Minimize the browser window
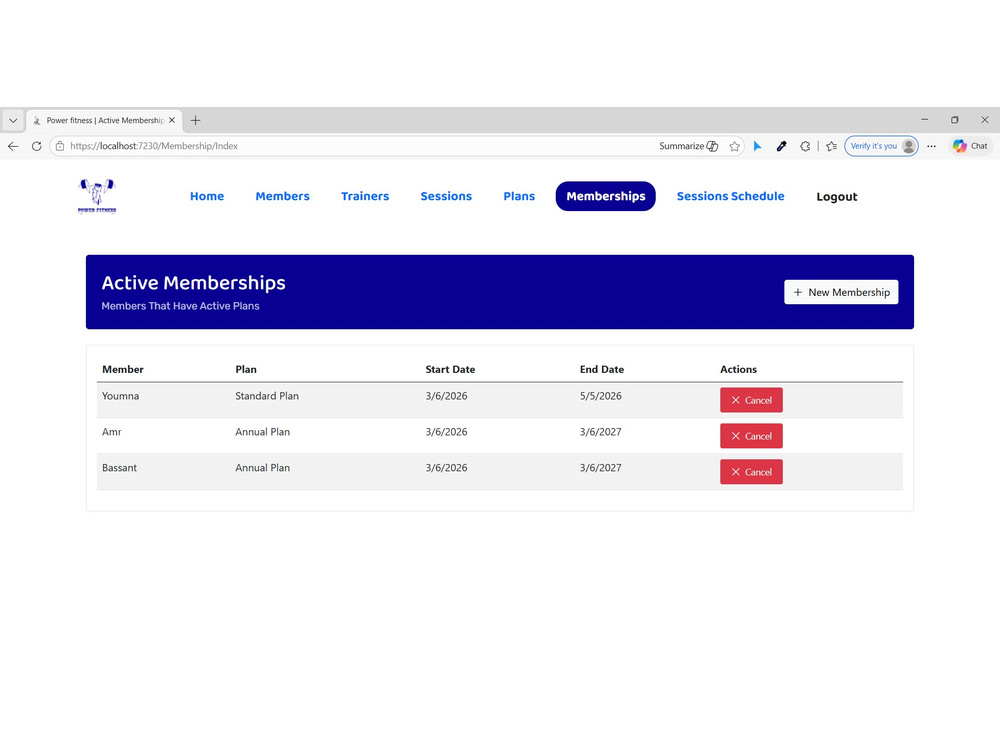 pos(925,120)
